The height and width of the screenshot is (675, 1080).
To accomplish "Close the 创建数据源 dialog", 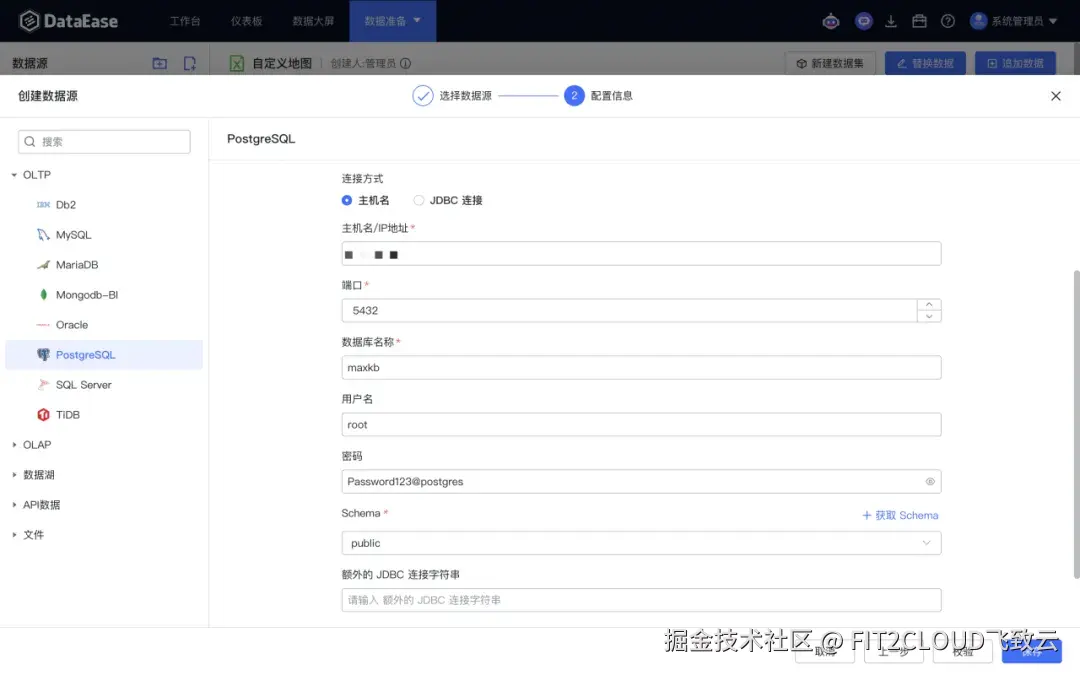I will [x=1055, y=96].
